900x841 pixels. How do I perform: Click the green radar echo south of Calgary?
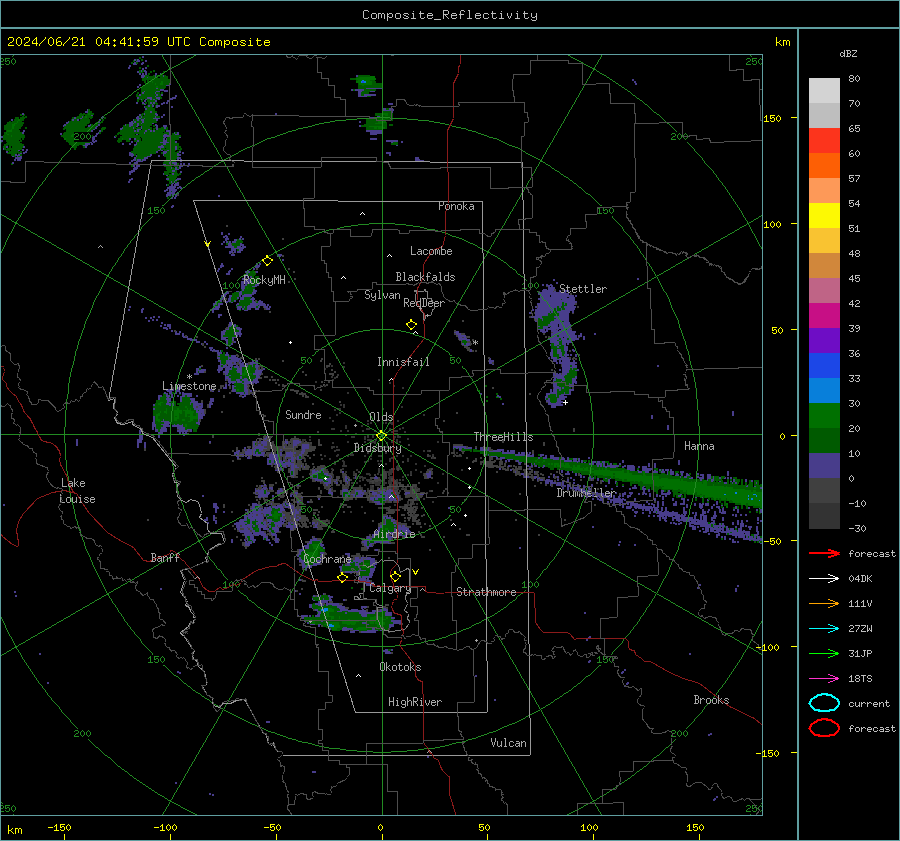click(x=353, y=617)
